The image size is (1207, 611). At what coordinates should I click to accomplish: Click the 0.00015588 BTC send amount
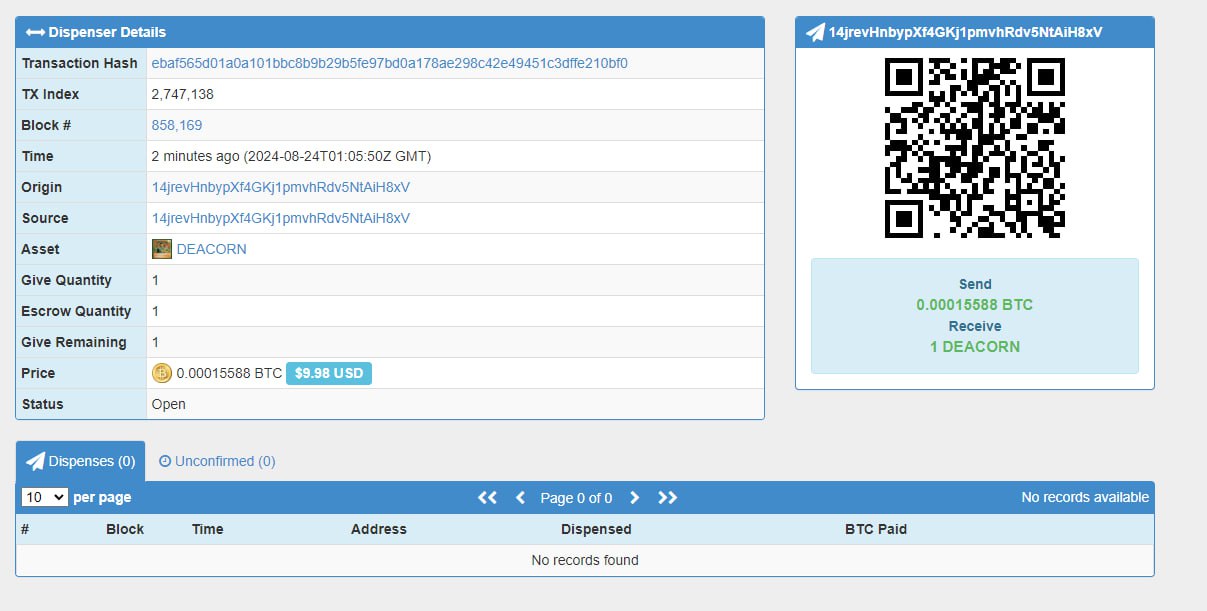point(975,305)
